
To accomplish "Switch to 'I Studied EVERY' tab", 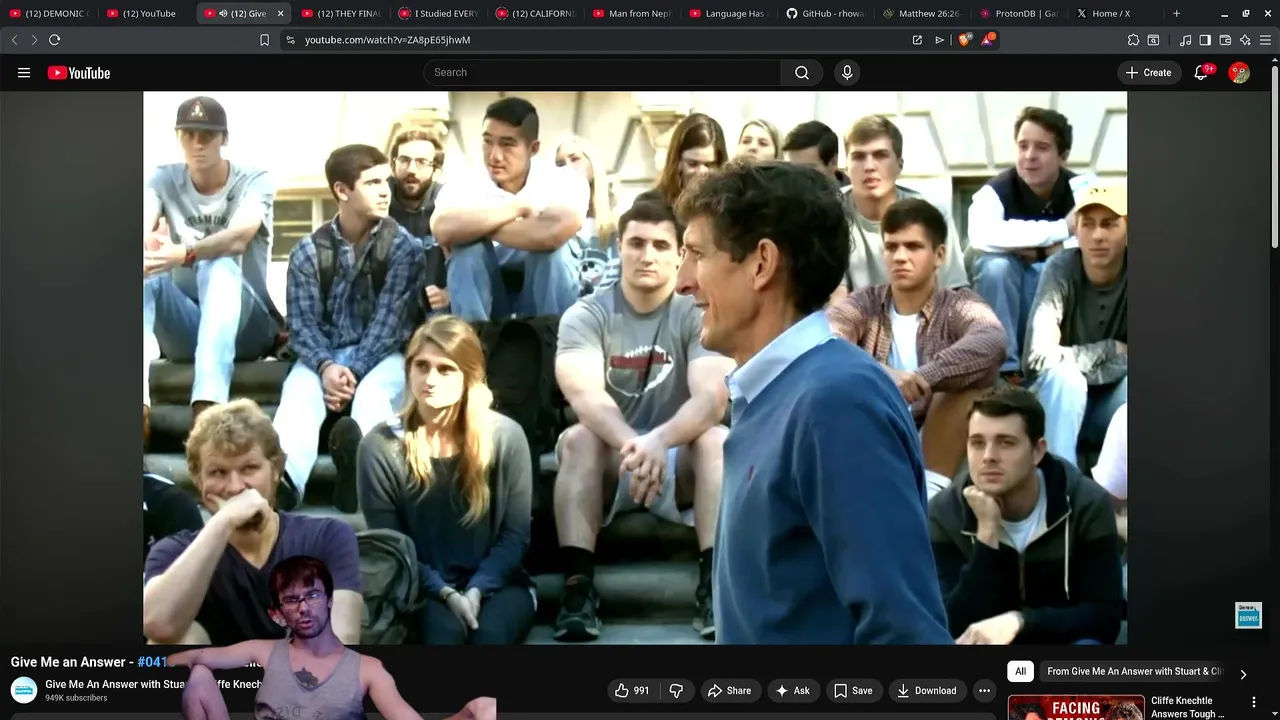I will coord(438,14).
